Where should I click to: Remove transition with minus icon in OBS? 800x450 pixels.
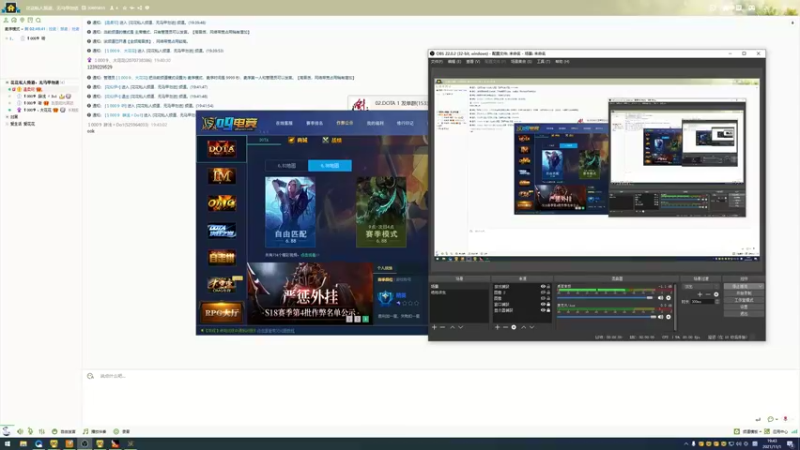(708, 294)
